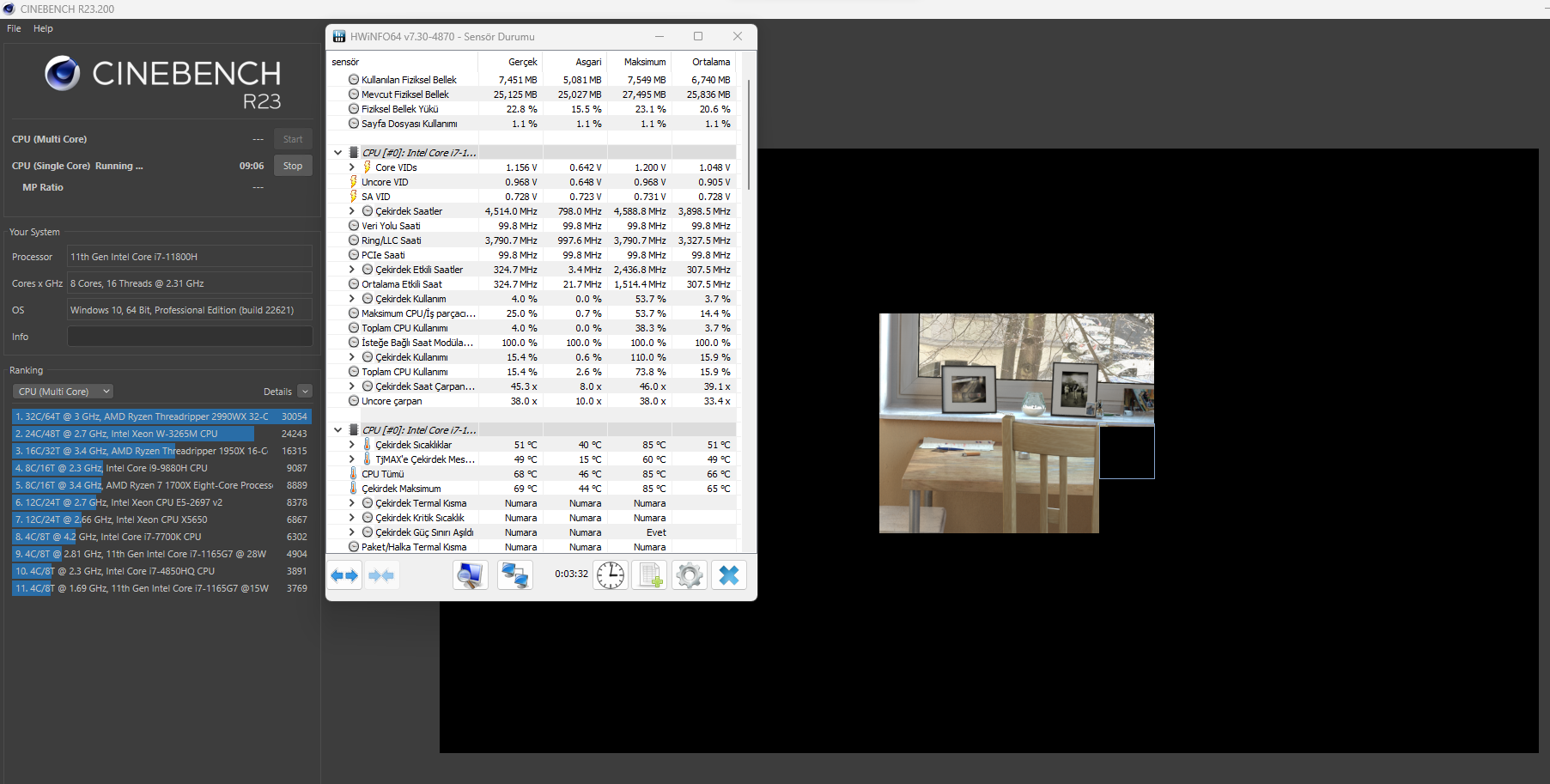This screenshot has width=1550, height=784.
Task: Expand the Çekirdek Güç Sınırı Aşıldı row
Action: click(x=352, y=532)
